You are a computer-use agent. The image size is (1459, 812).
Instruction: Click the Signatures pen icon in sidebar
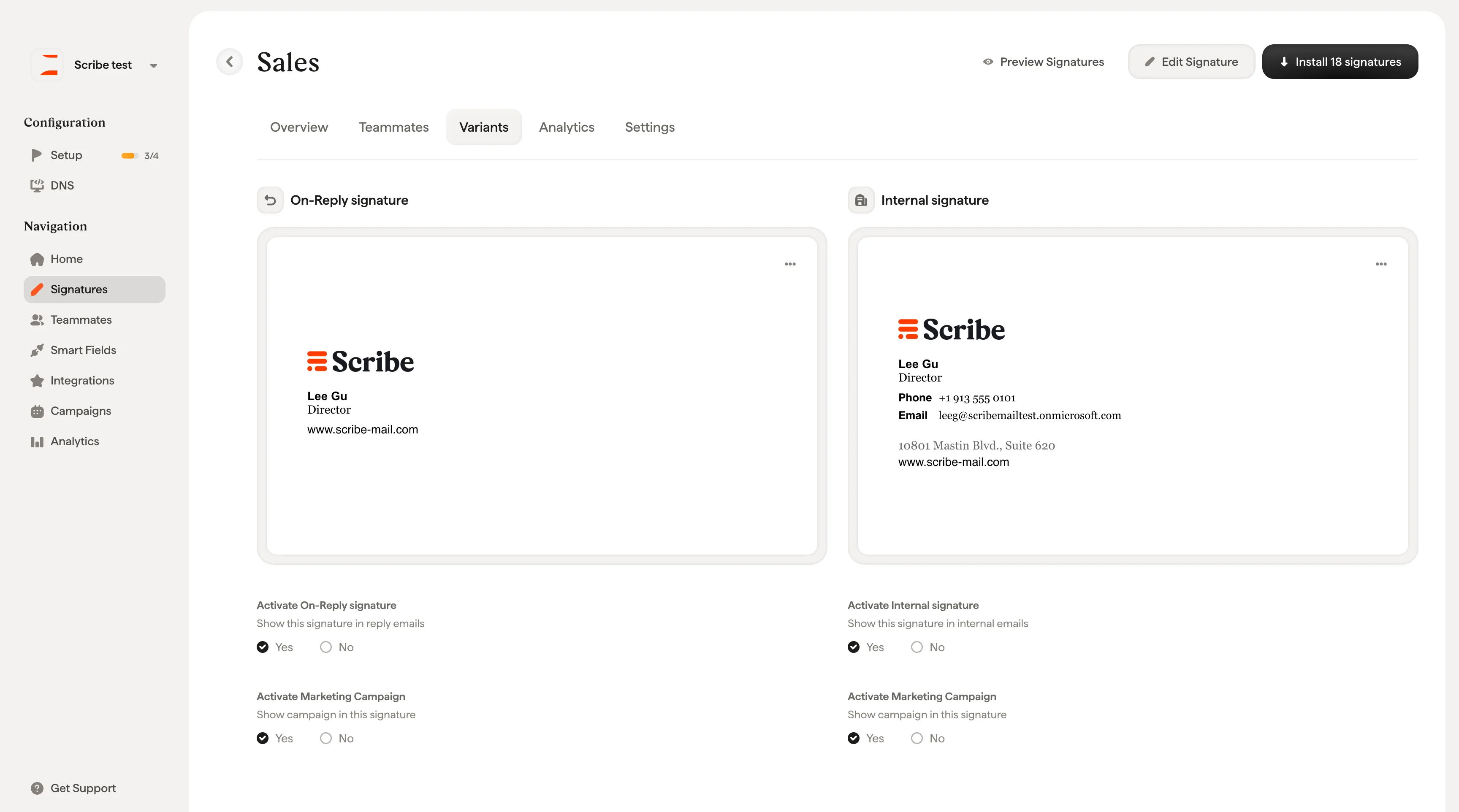[x=37, y=290]
